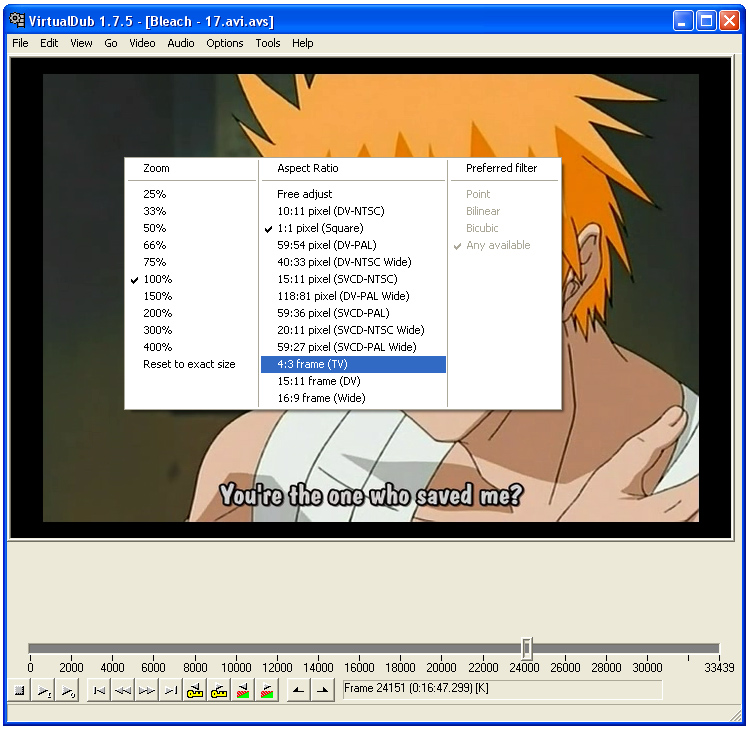Click the timeline at frame 10000
The width and height of the screenshot is (748, 729).
tap(236, 648)
